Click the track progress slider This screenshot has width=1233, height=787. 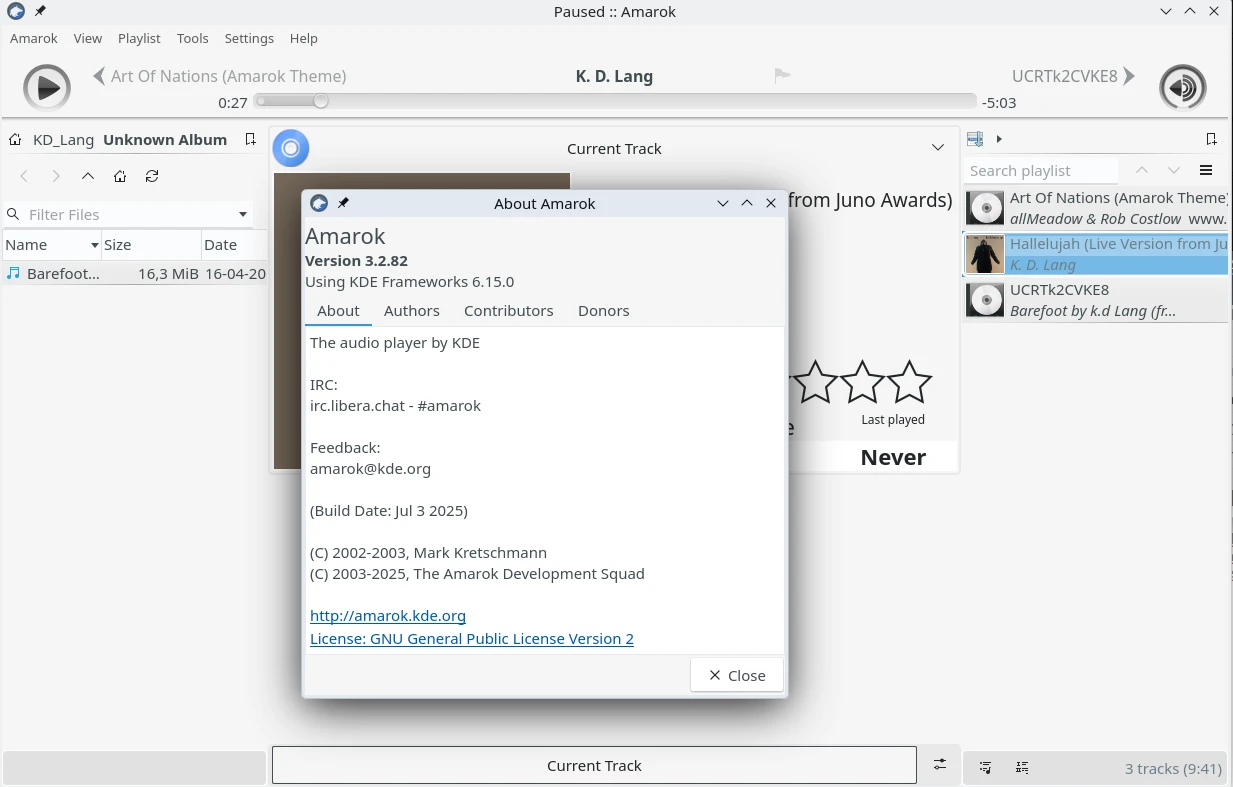pos(615,101)
